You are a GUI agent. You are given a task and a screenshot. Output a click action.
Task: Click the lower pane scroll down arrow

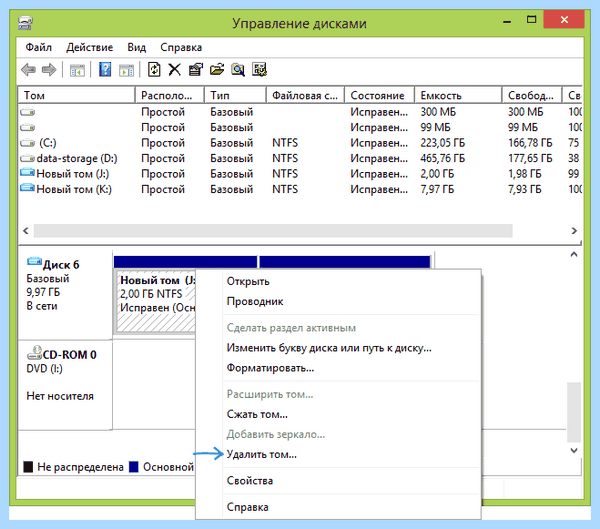[x=574, y=451]
